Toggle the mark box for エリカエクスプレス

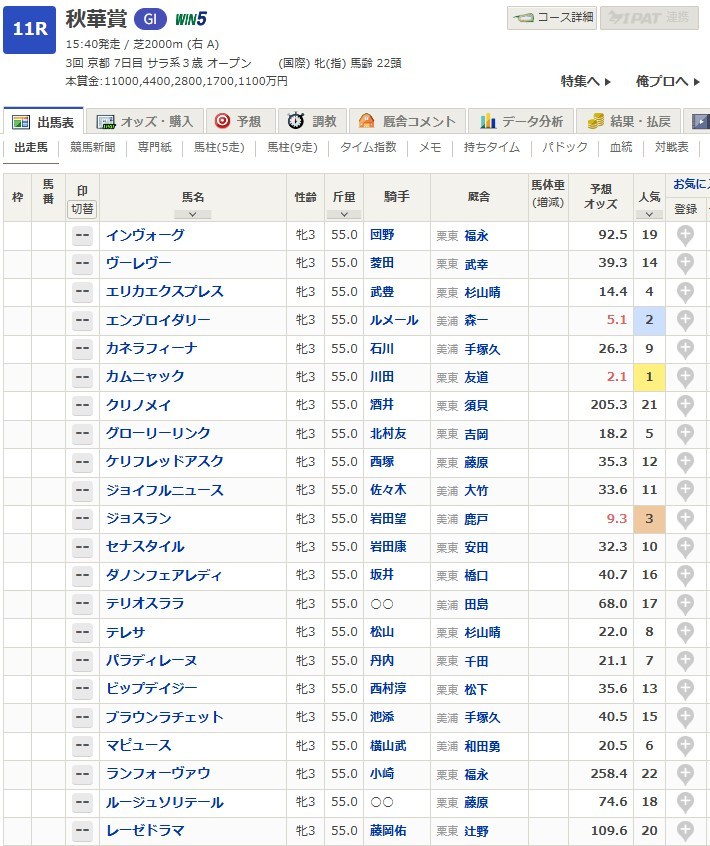(x=82, y=292)
